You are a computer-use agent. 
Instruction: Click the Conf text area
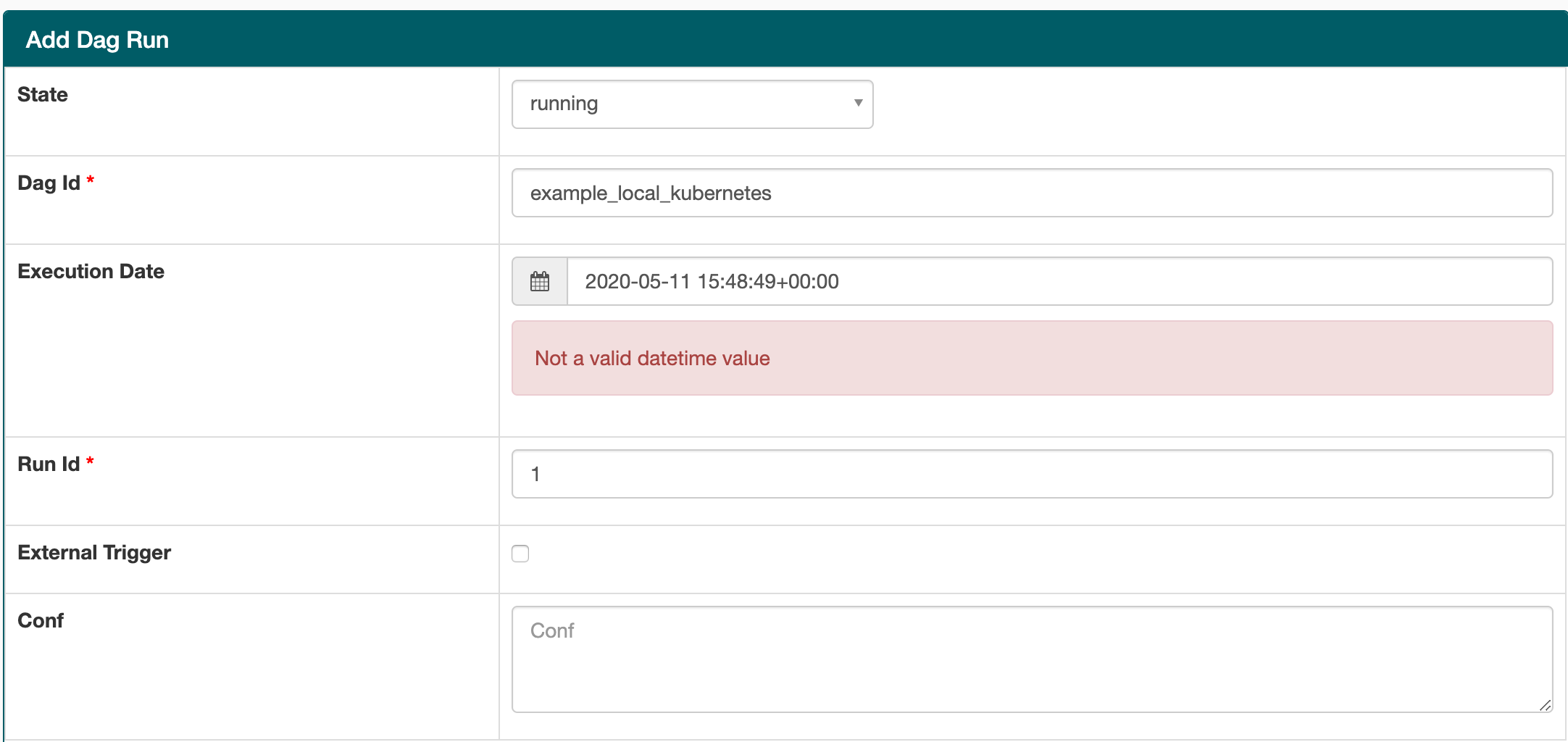tap(1032, 659)
